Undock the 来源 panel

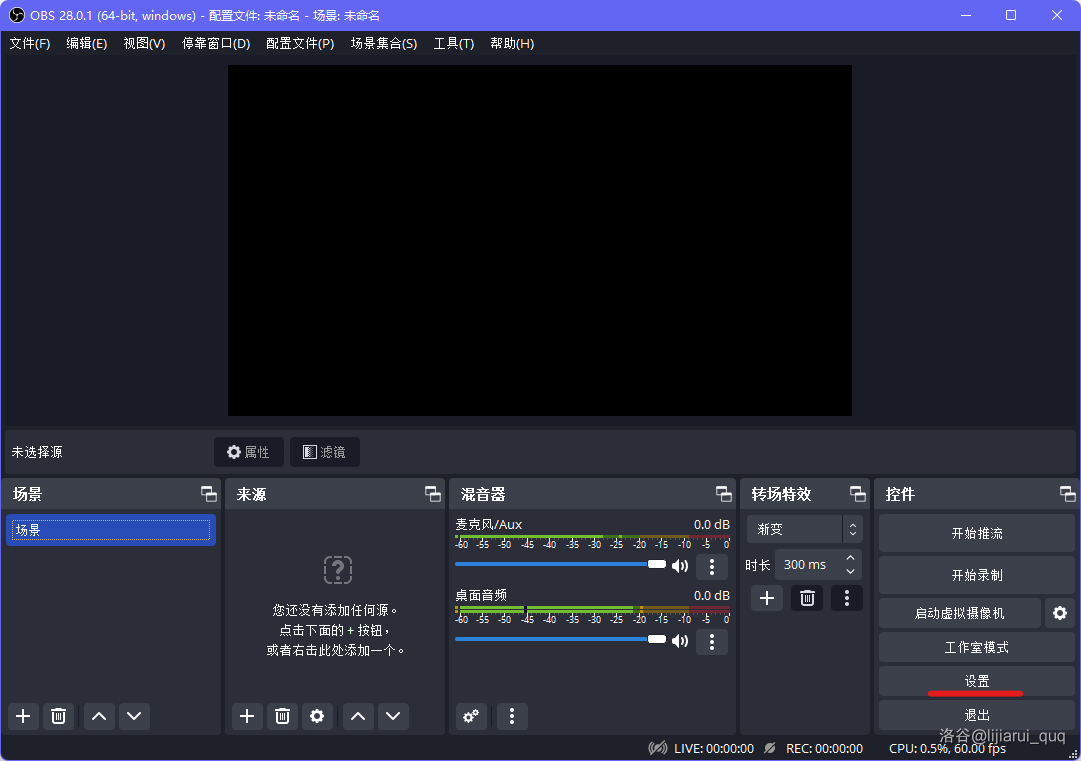pyautogui.click(x=433, y=494)
